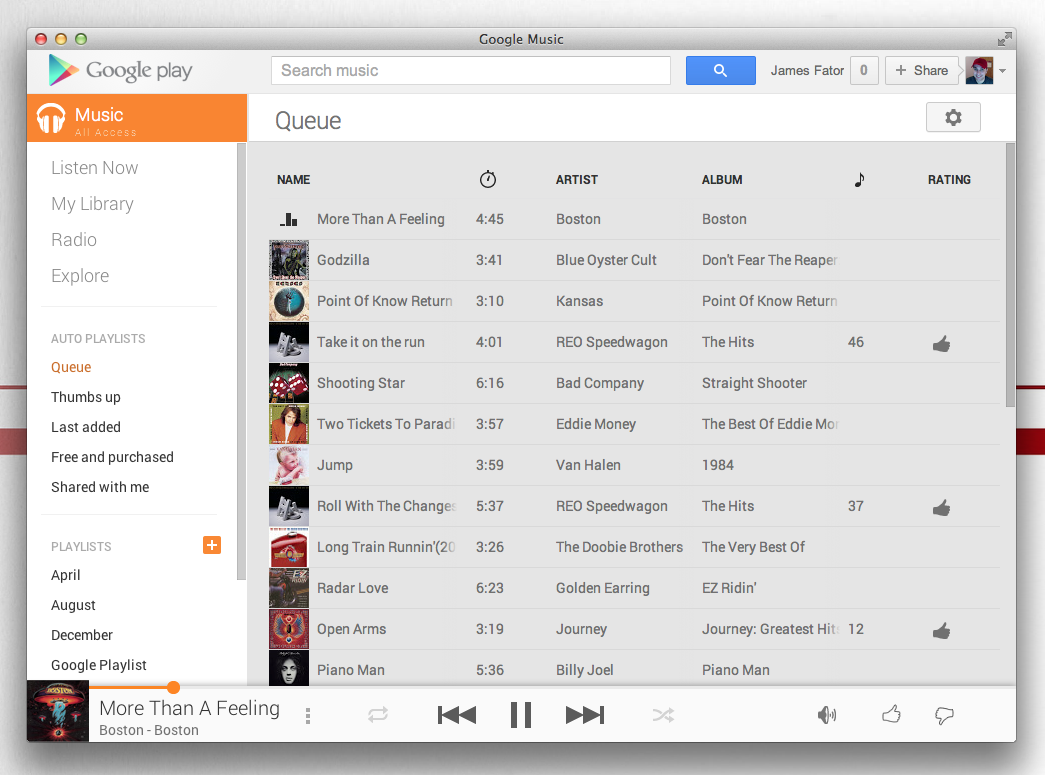This screenshot has height=775, width=1045.
Task: Add a new playlist with plus icon
Action: (x=212, y=545)
